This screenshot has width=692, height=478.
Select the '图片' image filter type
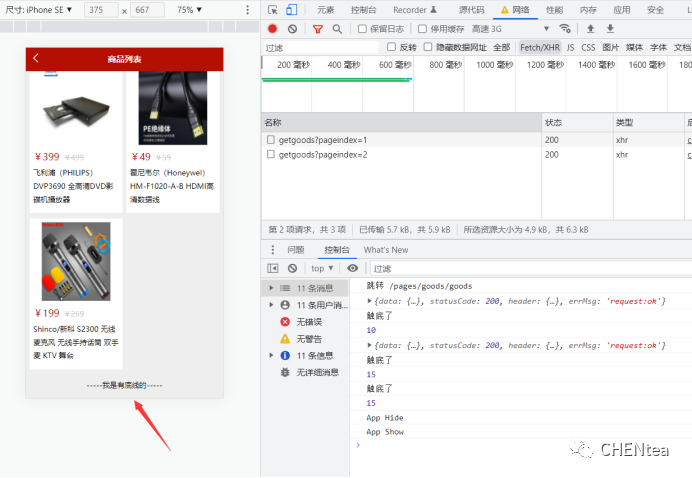(610, 47)
